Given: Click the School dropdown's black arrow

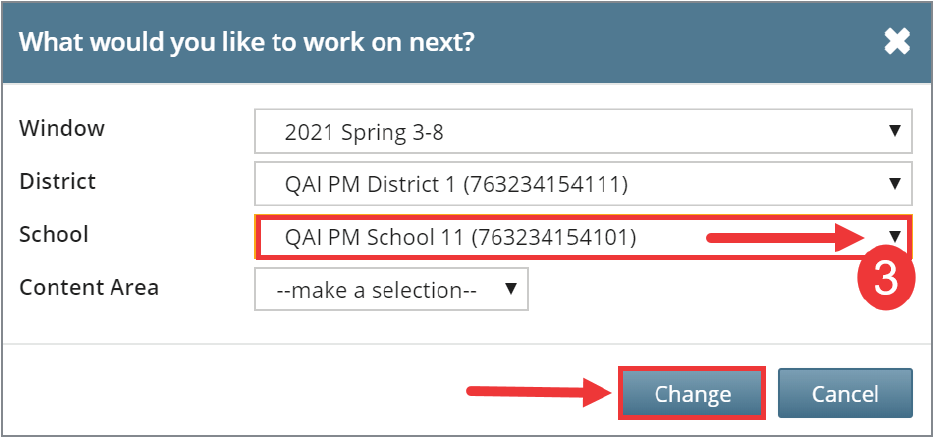Looking at the screenshot, I should coord(896,237).
